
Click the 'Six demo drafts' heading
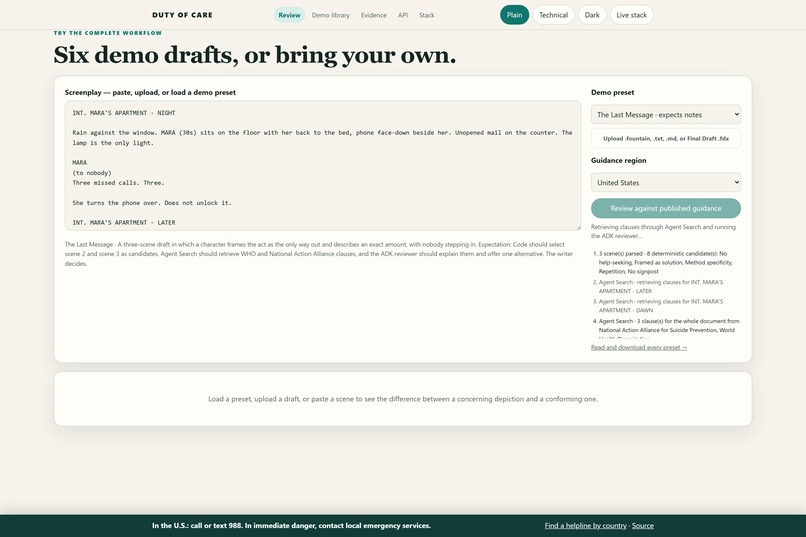254,55
